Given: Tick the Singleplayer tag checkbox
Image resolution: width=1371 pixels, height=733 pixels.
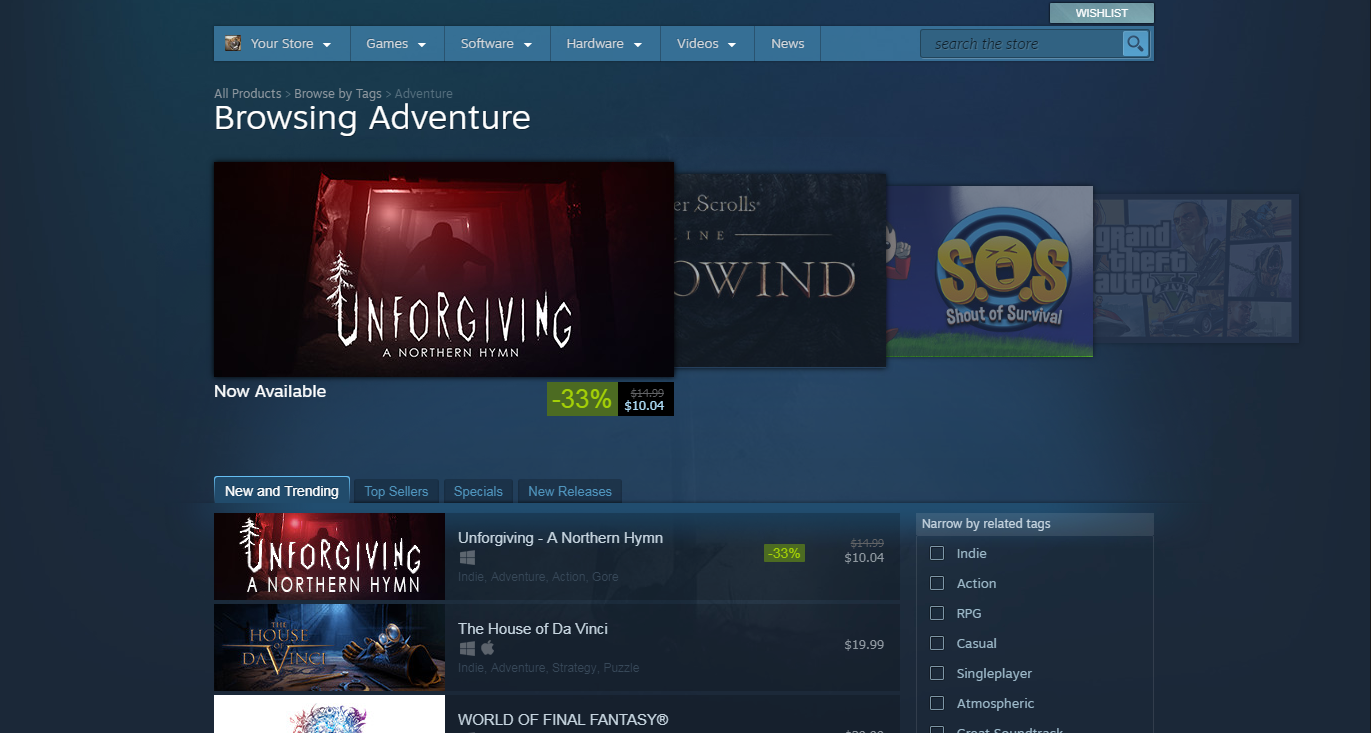Looking at the screenshot, I should coord(937,673).
